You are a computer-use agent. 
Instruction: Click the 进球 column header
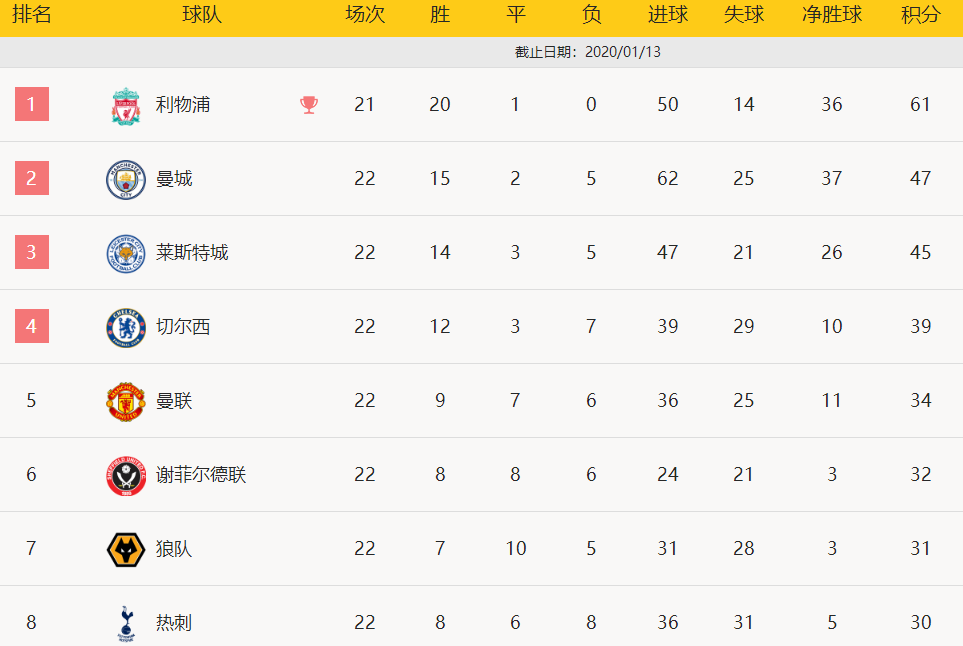tap(668, 14)
